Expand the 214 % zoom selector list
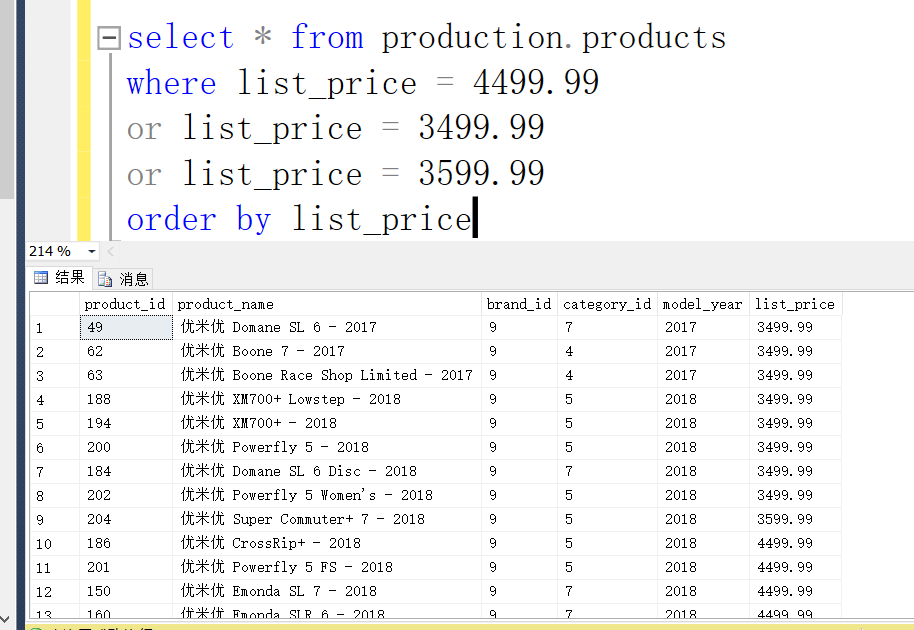 tap(93, 251)
